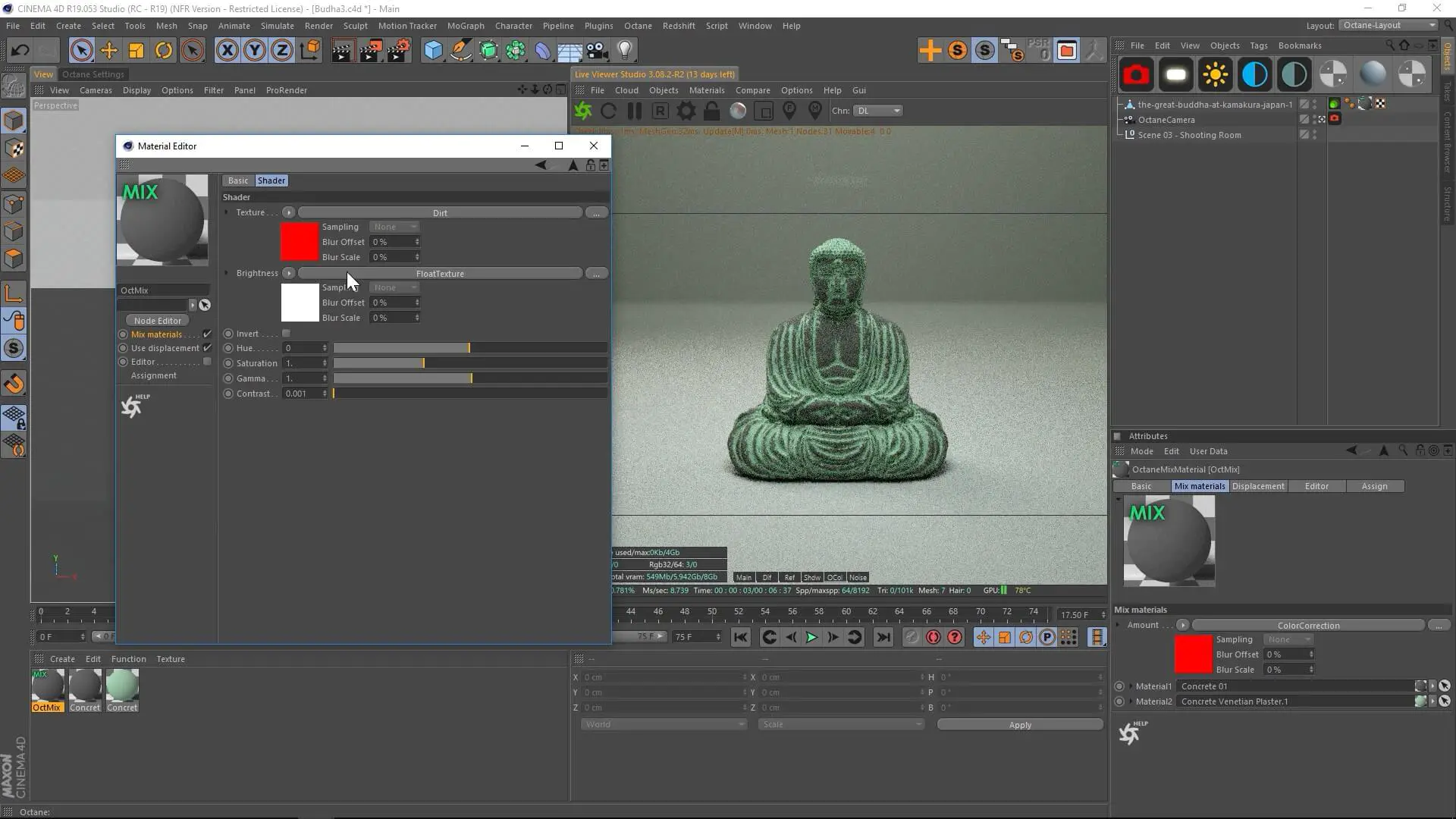Screen dimensions: 1456x819
Task: Click the Contrast animation dot
Action: click(x=228, y=394)
